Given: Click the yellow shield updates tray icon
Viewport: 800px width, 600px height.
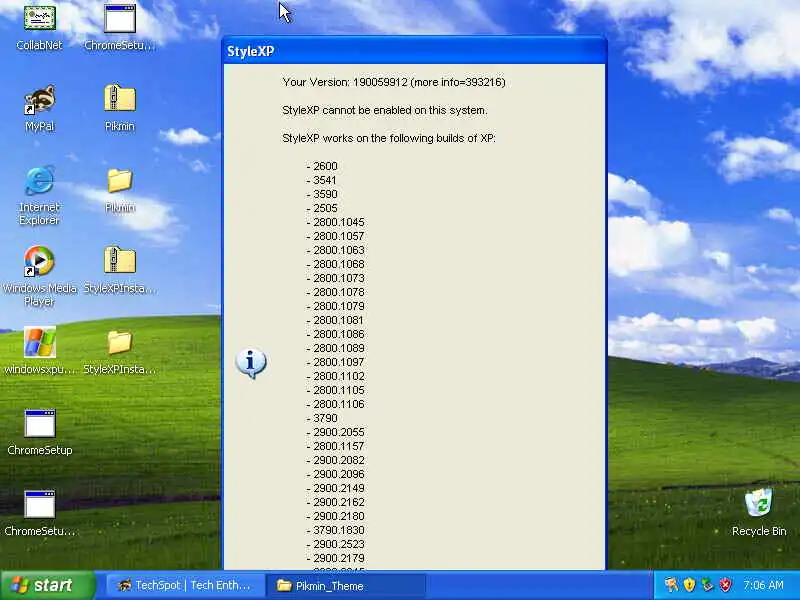Looking at the screenshot, I should 689,585.
